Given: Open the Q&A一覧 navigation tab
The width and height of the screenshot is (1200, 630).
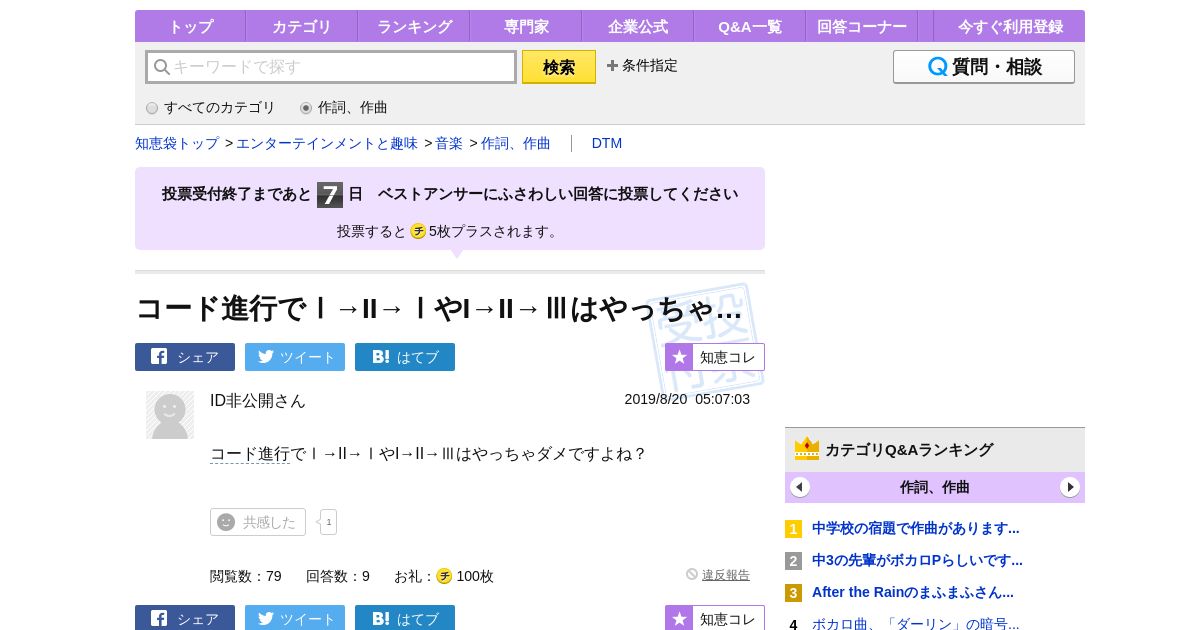Looking at the screenshot, I should (749, 26).
